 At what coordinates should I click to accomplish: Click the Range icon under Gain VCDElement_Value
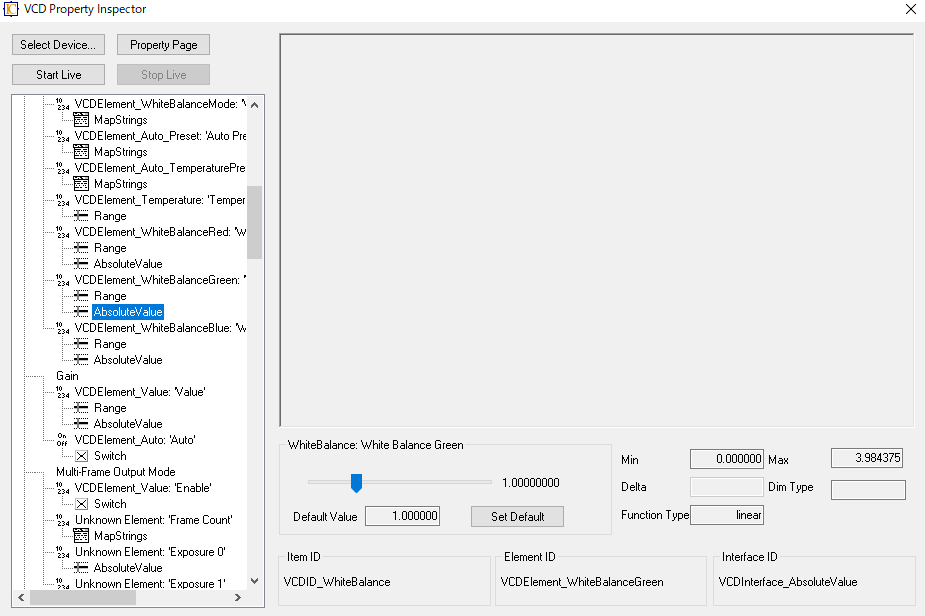click(x=81, y=408)
